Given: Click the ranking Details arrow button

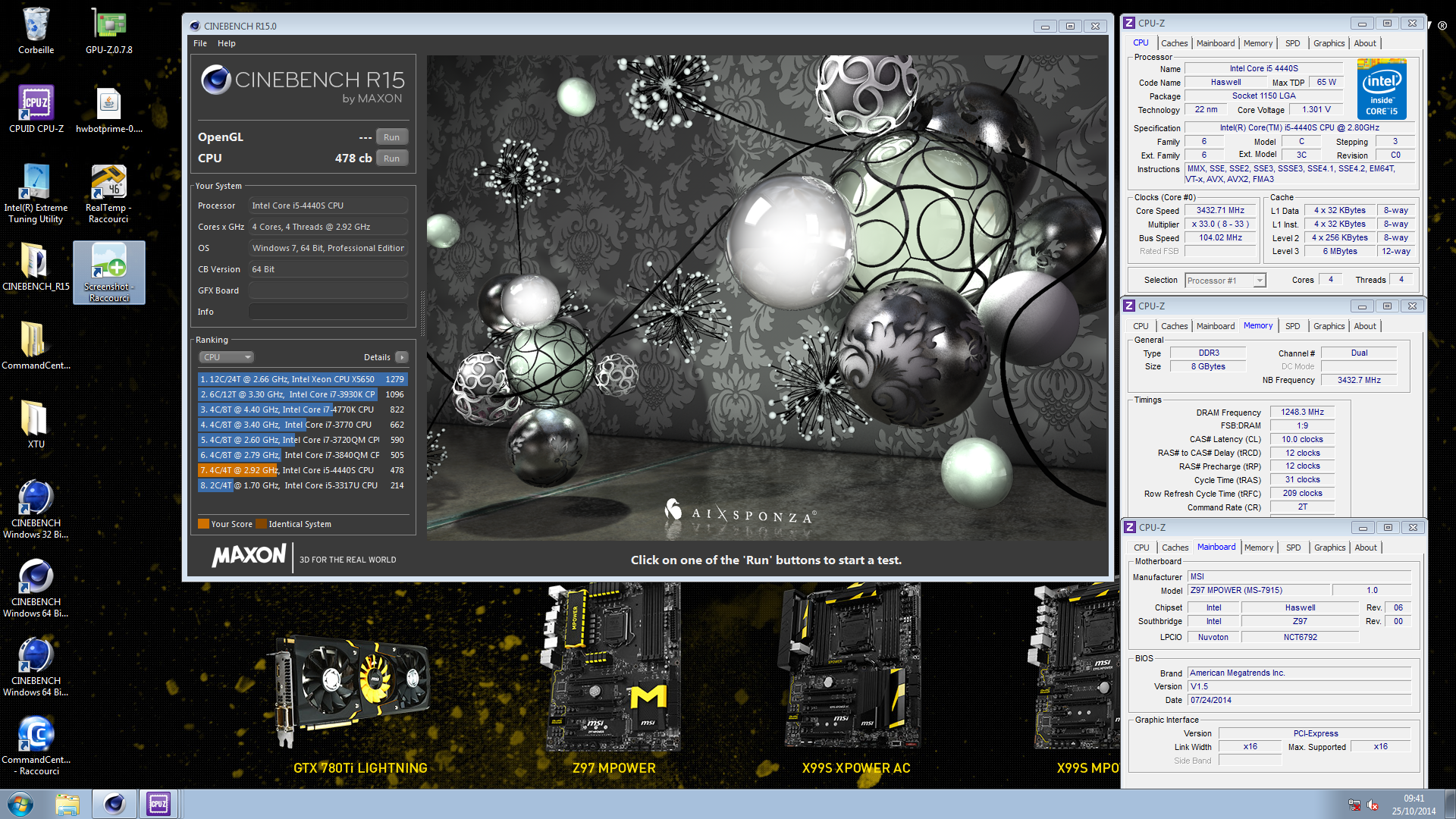Looking at the screenshot, I should point(402,357).
